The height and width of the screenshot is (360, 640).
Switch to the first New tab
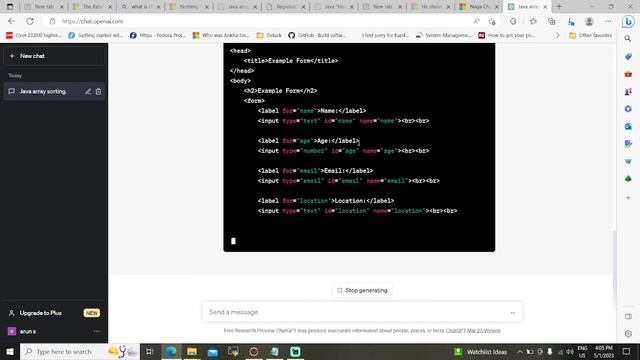(x=44, y=7)
